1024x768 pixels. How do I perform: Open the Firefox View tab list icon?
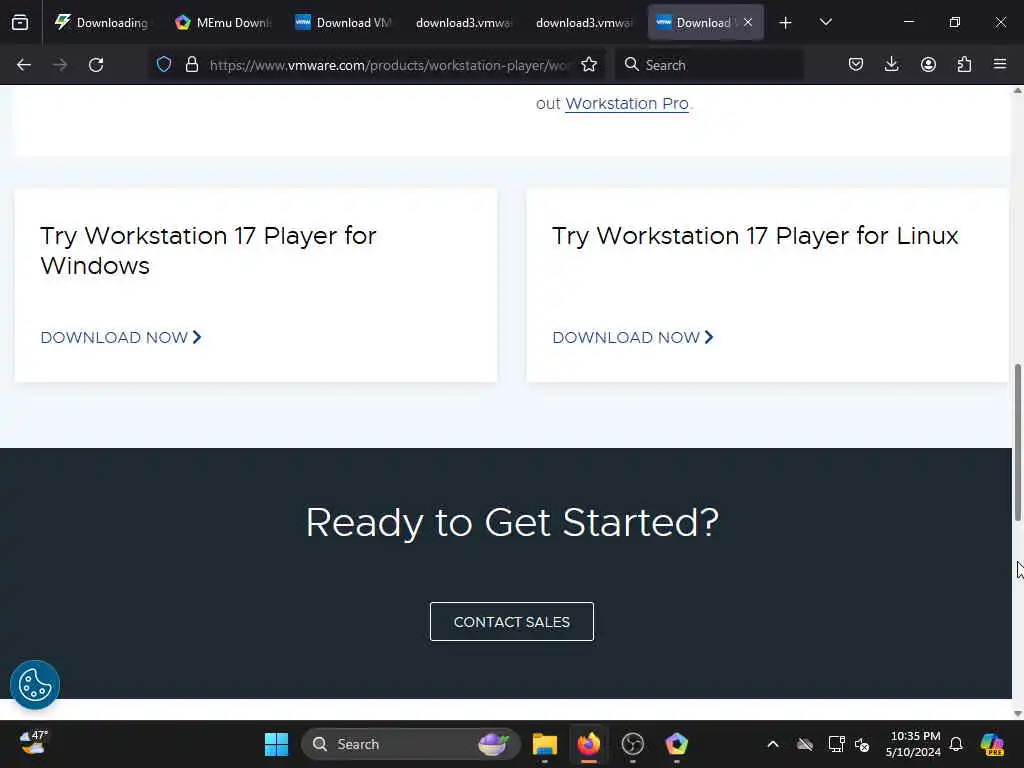[20, 22]
